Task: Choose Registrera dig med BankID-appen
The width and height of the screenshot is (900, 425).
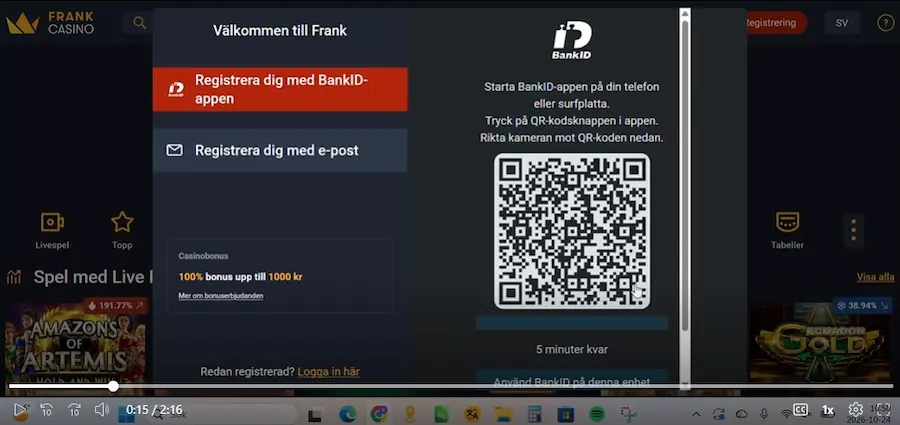Action: pos(280,89)
